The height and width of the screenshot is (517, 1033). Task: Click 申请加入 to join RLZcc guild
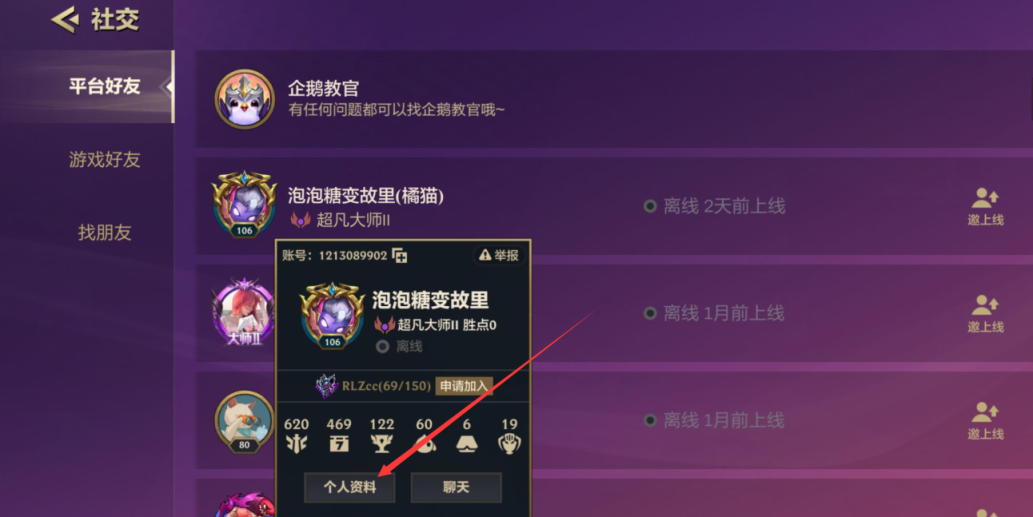[464, 386]
